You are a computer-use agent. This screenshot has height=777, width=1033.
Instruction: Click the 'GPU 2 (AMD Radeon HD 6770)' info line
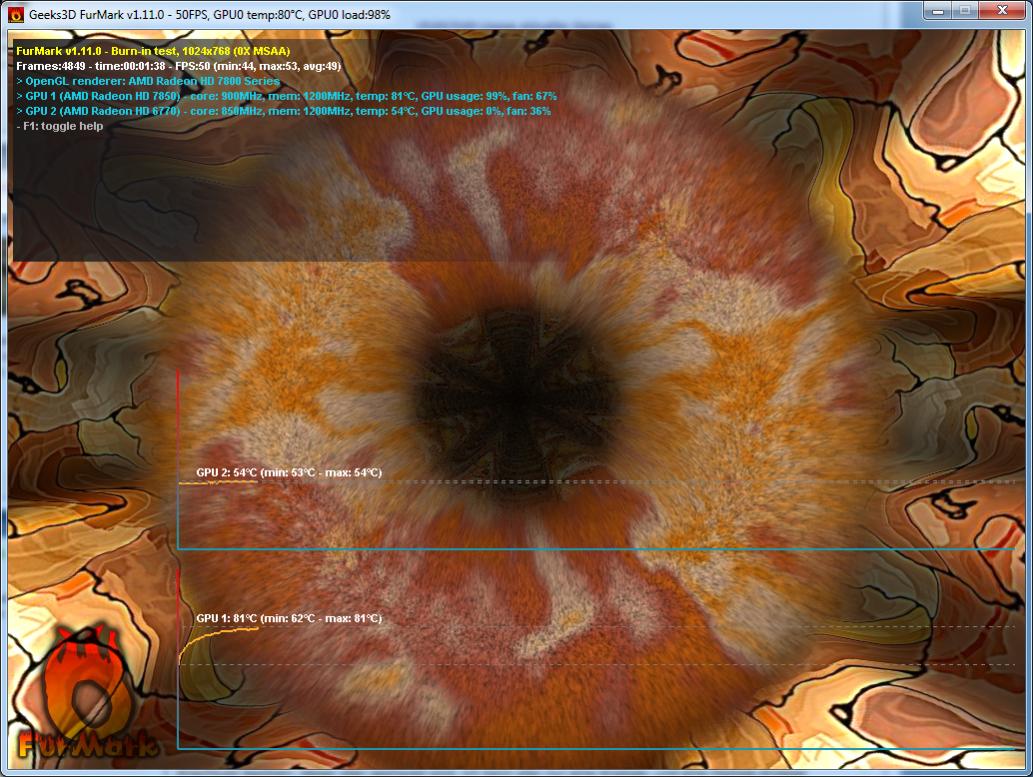[283, 111]
